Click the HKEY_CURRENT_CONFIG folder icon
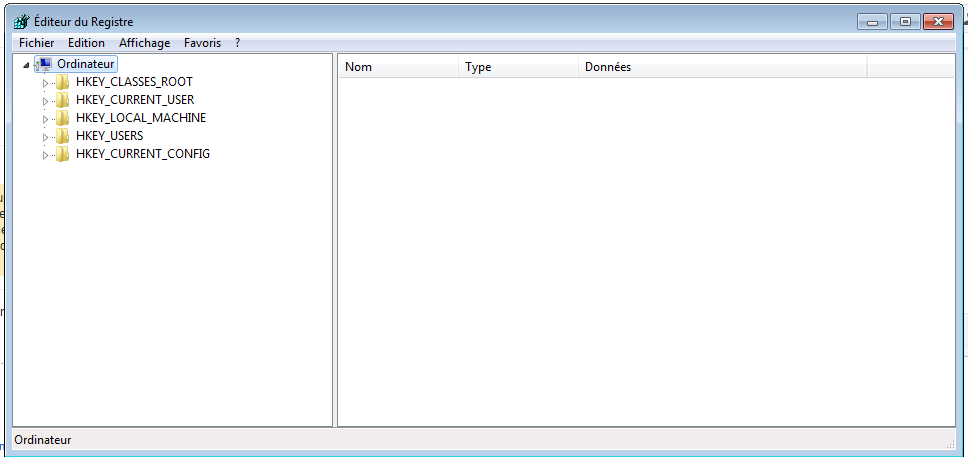This screenshot has width=968, height=457. (62, 154)
